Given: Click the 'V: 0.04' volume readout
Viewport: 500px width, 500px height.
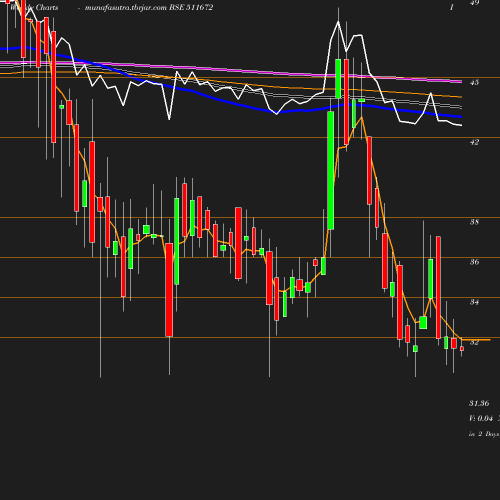Looking at the screenshot, I should (x=481, y=418).
